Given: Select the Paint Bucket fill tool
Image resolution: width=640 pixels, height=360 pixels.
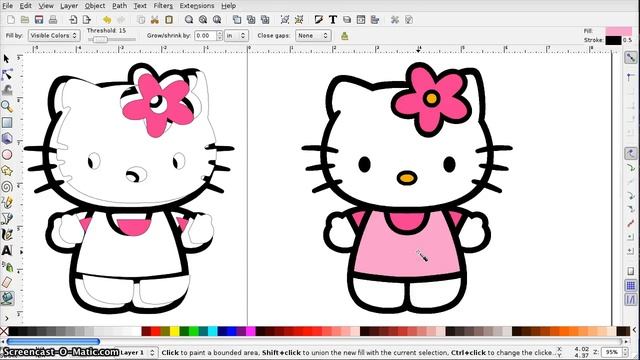Looking at the screenshot, I should coord(7,298).
